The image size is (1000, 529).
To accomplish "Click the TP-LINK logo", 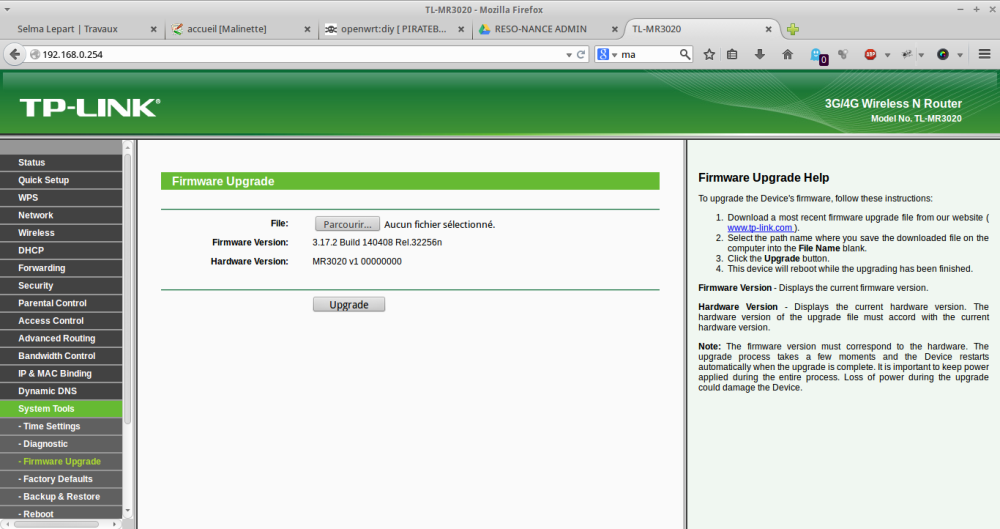I will pyautogui.click(x=90, y=107).
